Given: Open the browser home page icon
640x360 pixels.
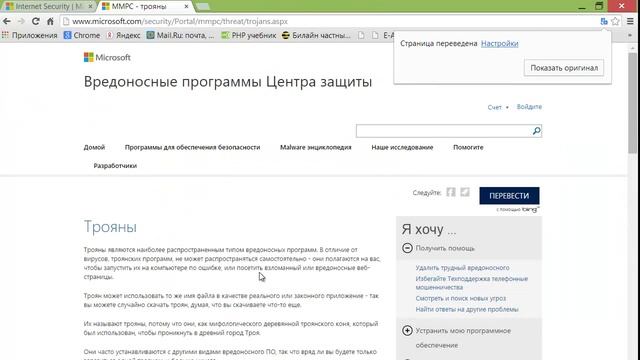Looking at the screenshot, I should click(50, 21).
